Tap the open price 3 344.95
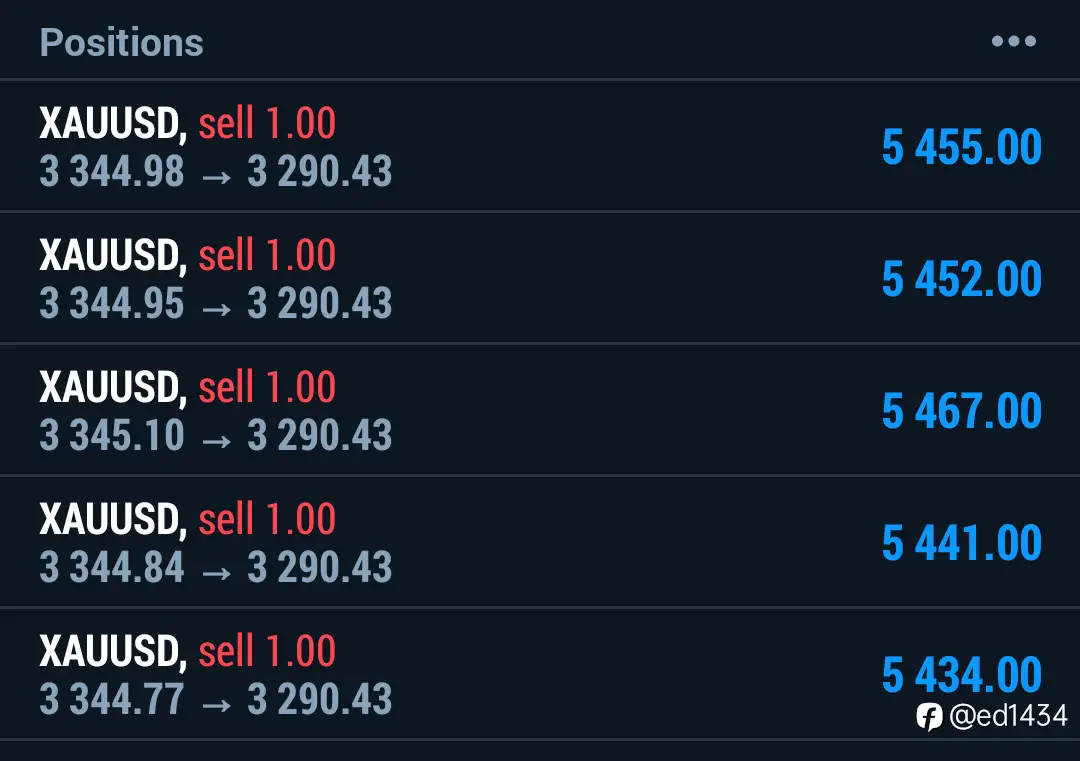Screen dimensions: 1080x761 (112, 304)
